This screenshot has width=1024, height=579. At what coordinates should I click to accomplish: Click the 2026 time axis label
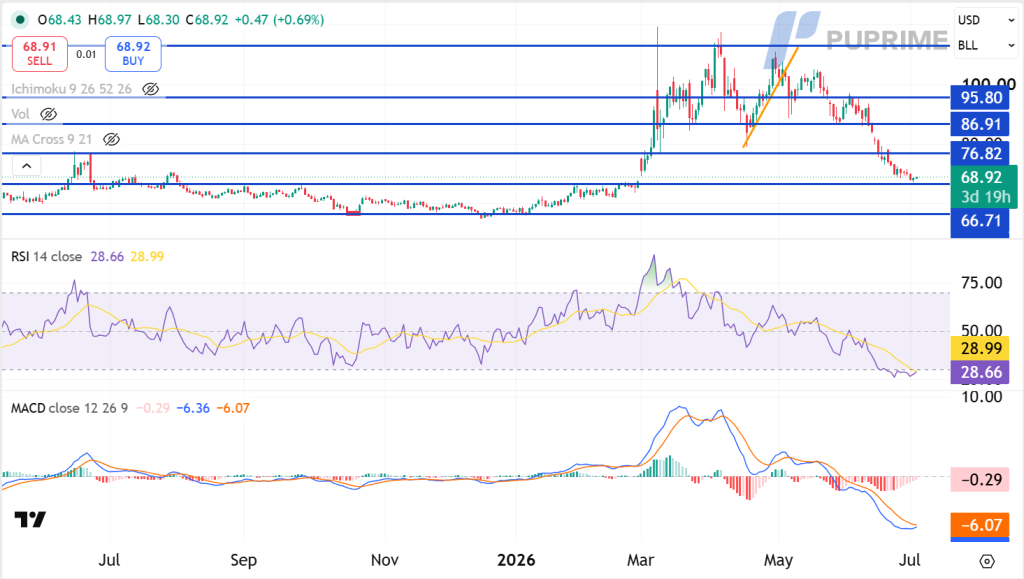[516, 560]
